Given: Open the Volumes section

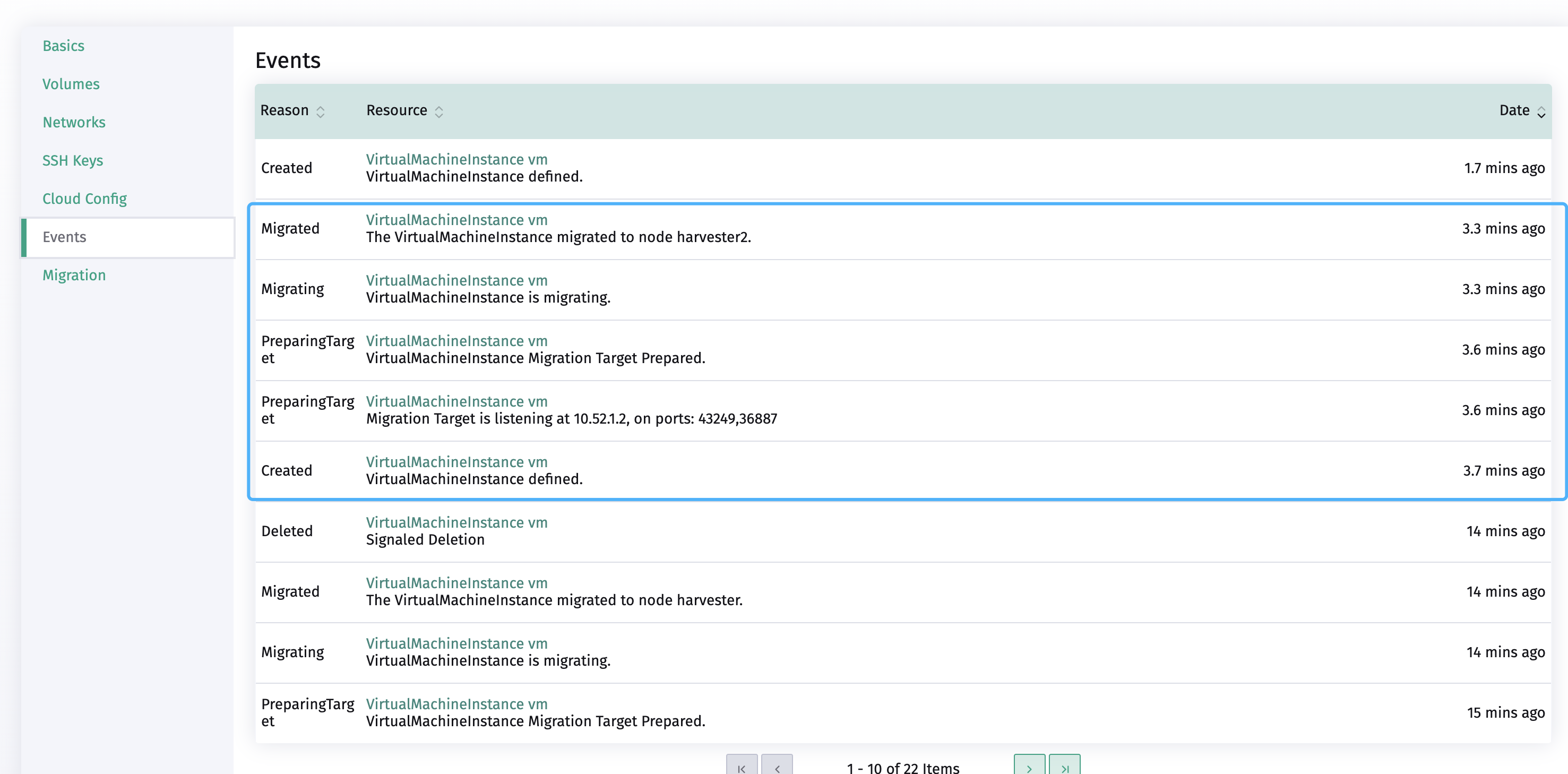Looking at the screenshot, I should [x=71, y=84].
